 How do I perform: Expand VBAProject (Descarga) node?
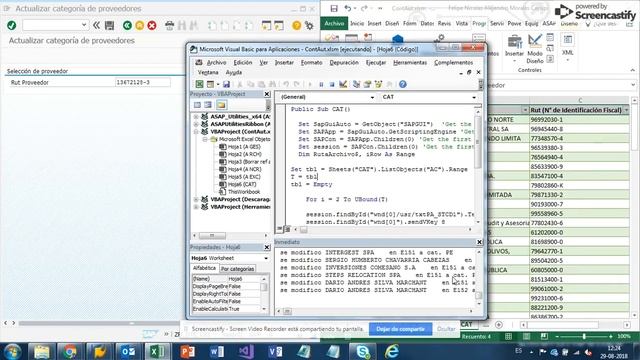[x=196, y=200]
